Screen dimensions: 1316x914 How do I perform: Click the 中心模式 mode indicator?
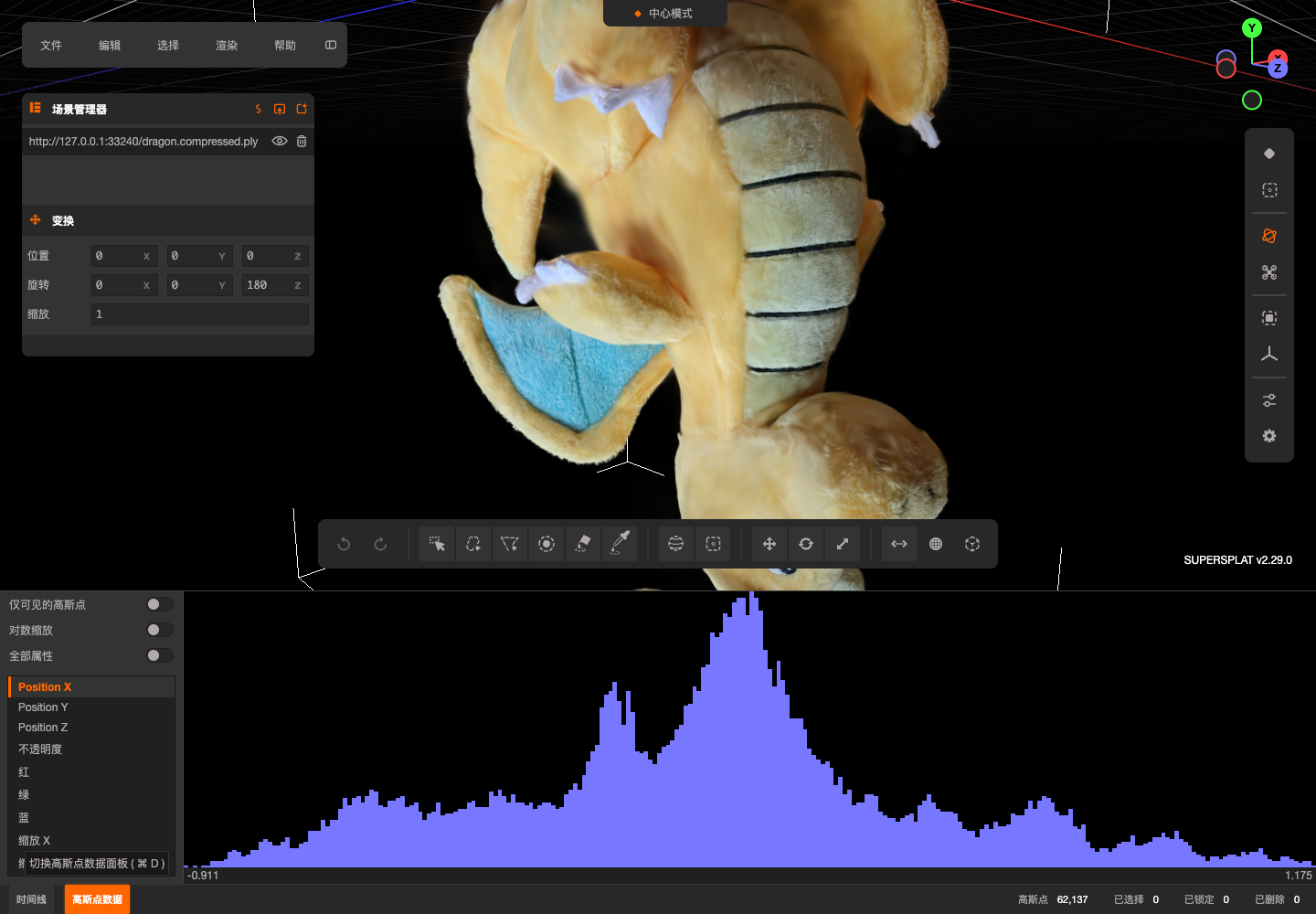[x=664, y=14]
